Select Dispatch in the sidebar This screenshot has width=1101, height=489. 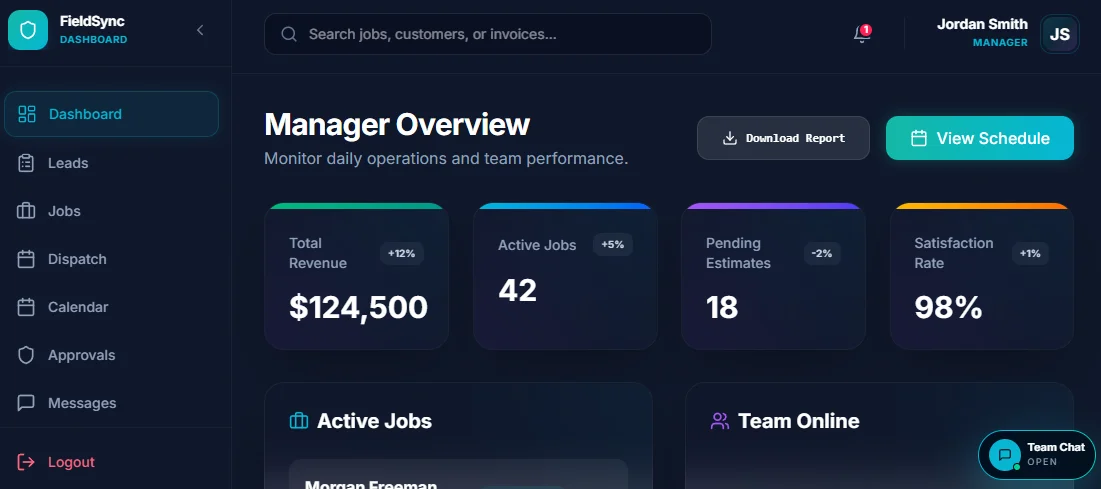(112, 259)
